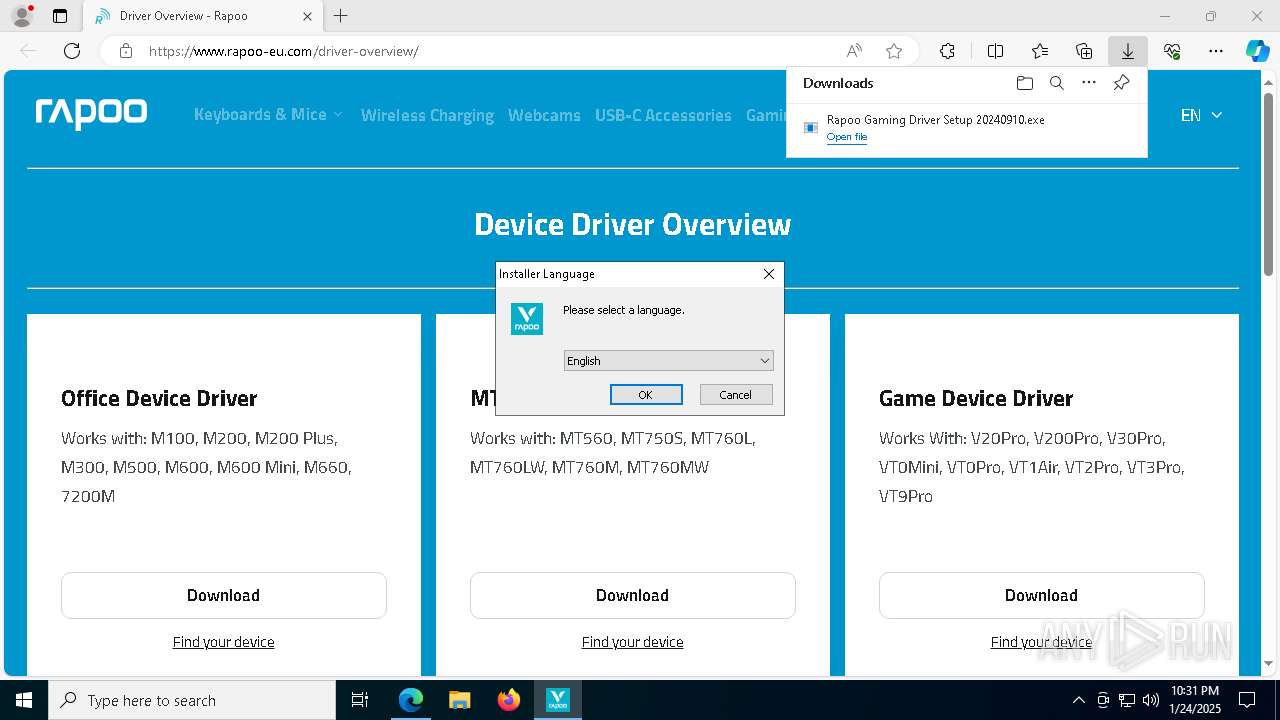Expand the Keyboards & Mice menu
Viewport: 1280px width, 720px height.
point(268,115)
